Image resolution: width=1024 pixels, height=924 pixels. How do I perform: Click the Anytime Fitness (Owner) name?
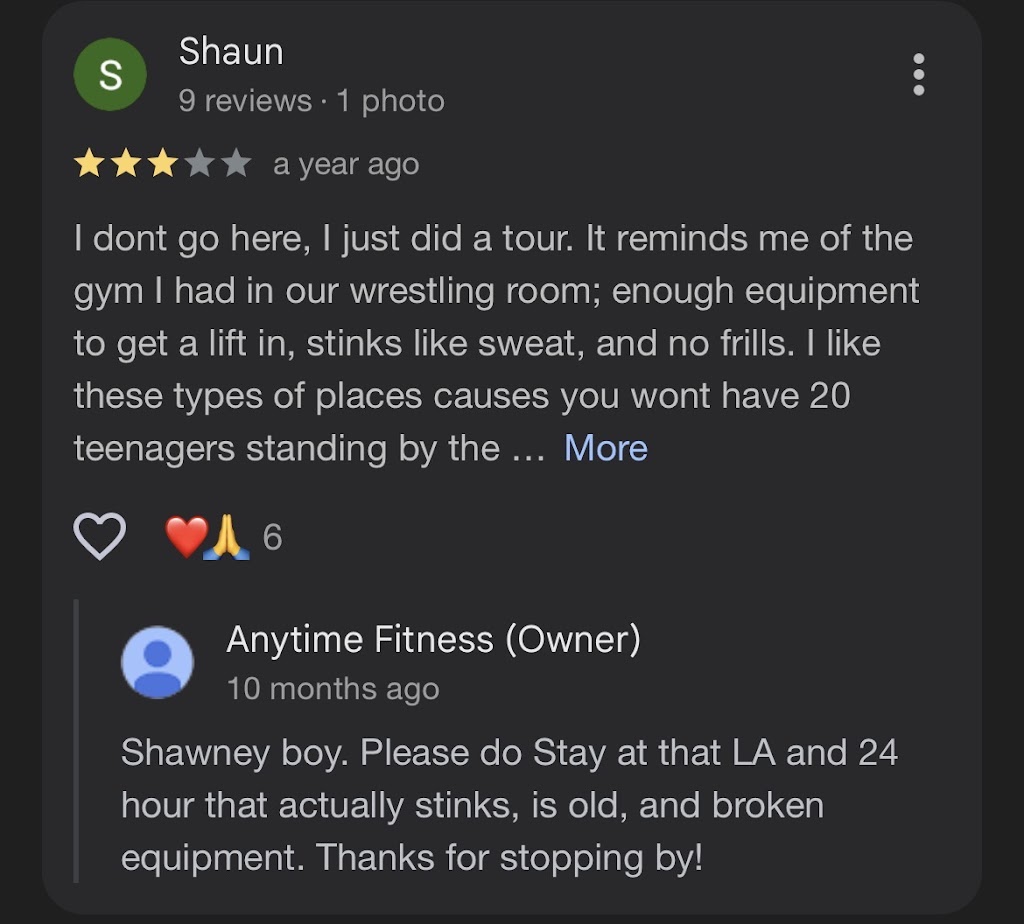point(433,639)
